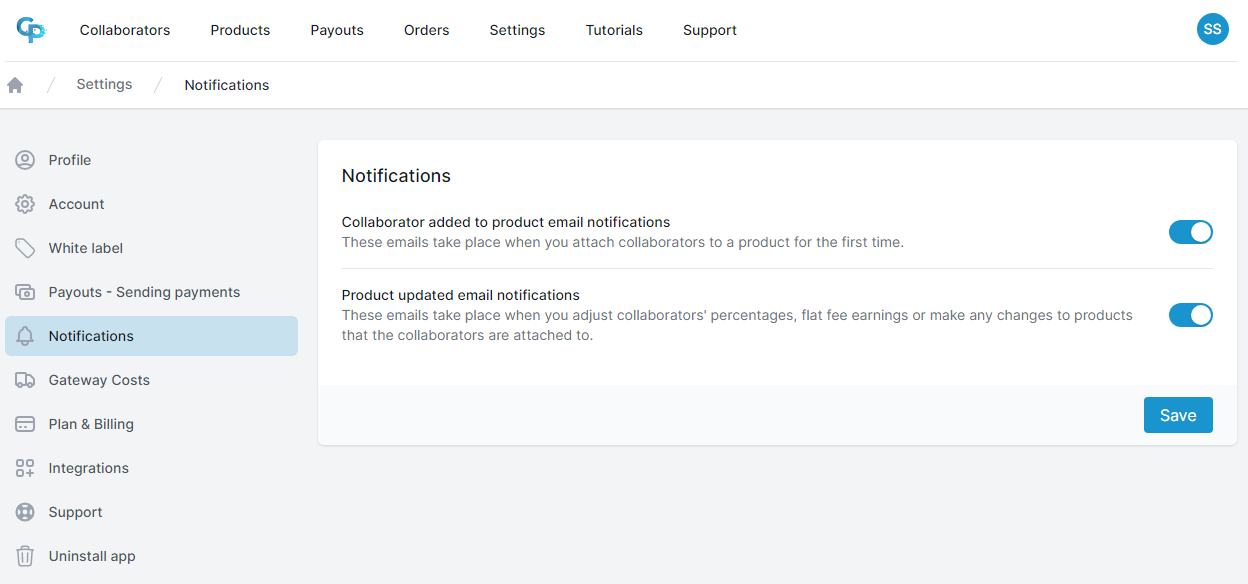Click the Gateway Costs icon

[28, 380]
